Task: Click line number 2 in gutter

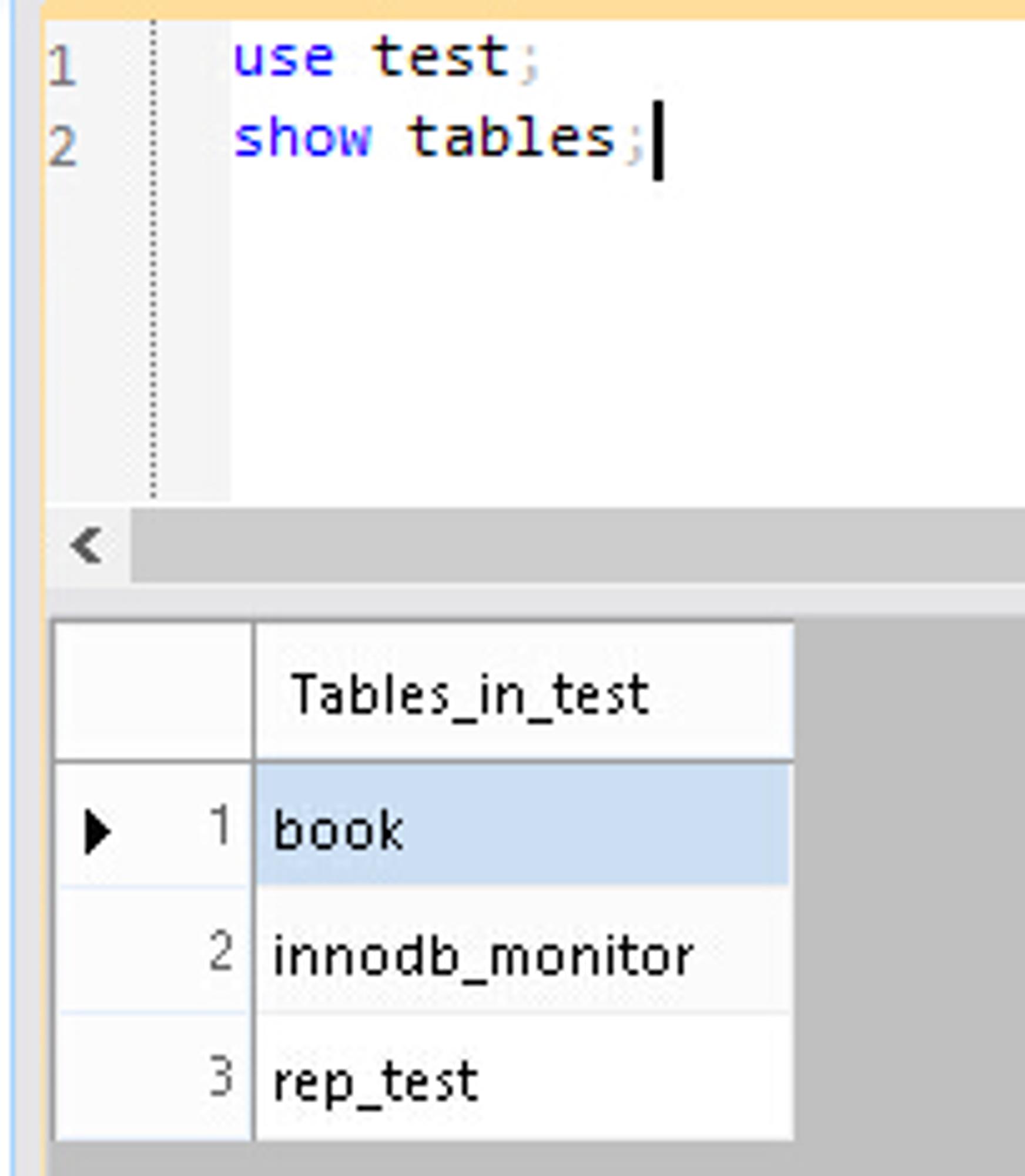Action: [x=62, y=146]
